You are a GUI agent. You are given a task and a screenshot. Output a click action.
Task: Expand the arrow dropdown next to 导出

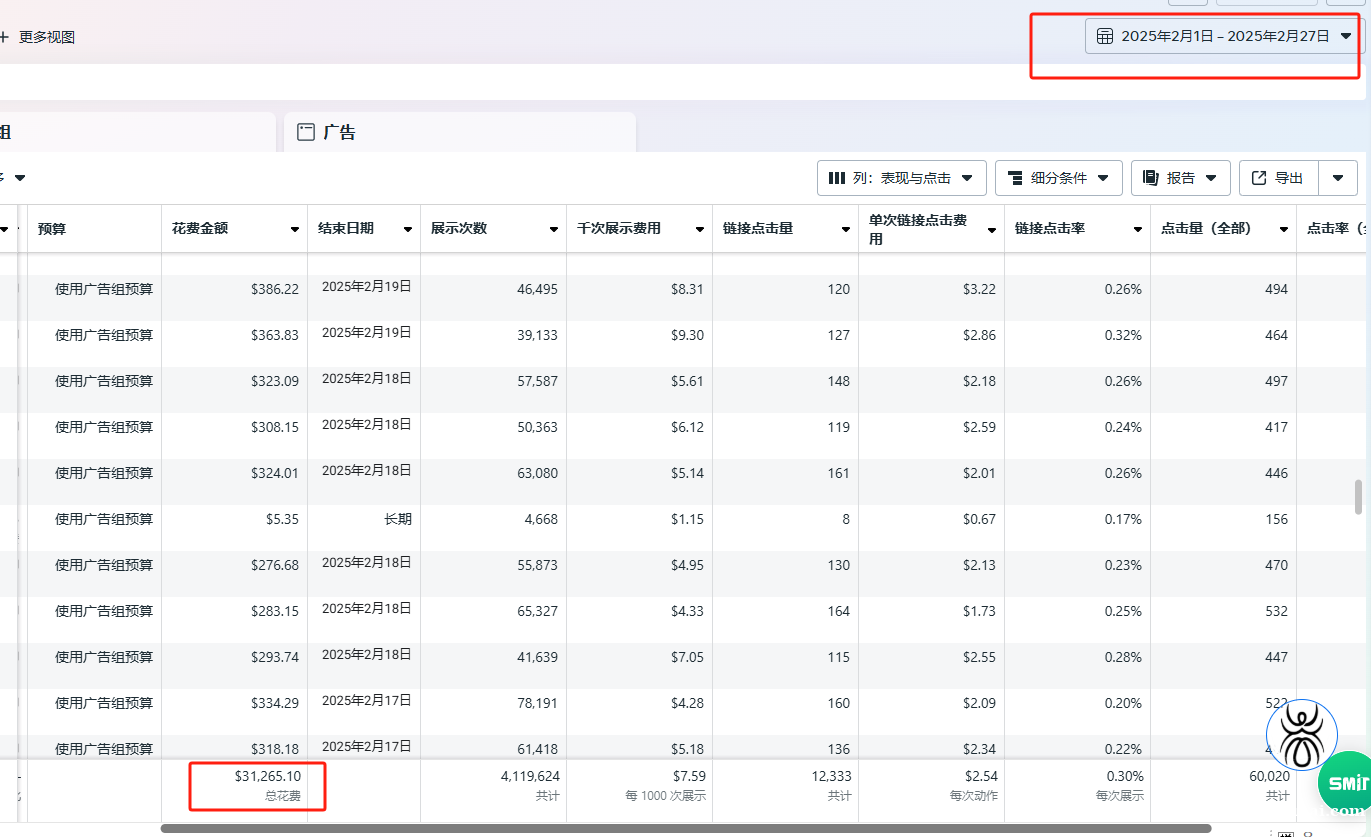pos(1338,178)
